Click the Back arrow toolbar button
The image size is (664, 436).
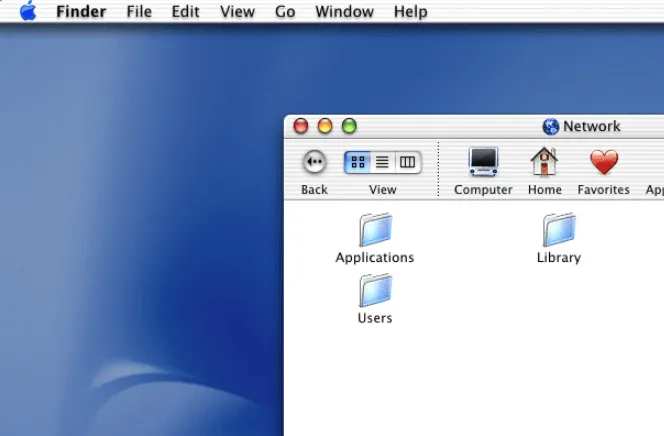pos(314,162)
